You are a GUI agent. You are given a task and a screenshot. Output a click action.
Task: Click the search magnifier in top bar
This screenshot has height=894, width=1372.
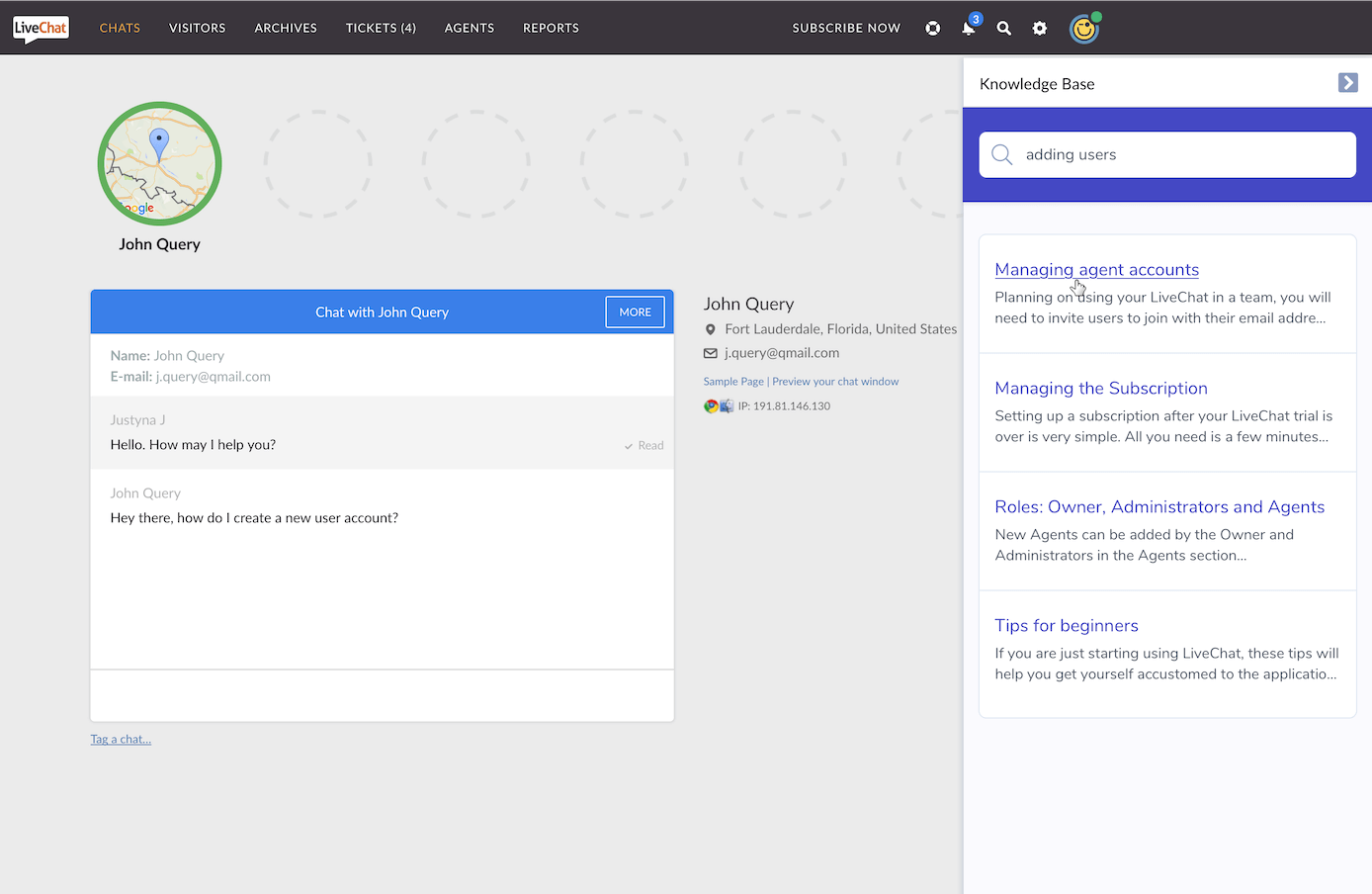coord(1004,28)
